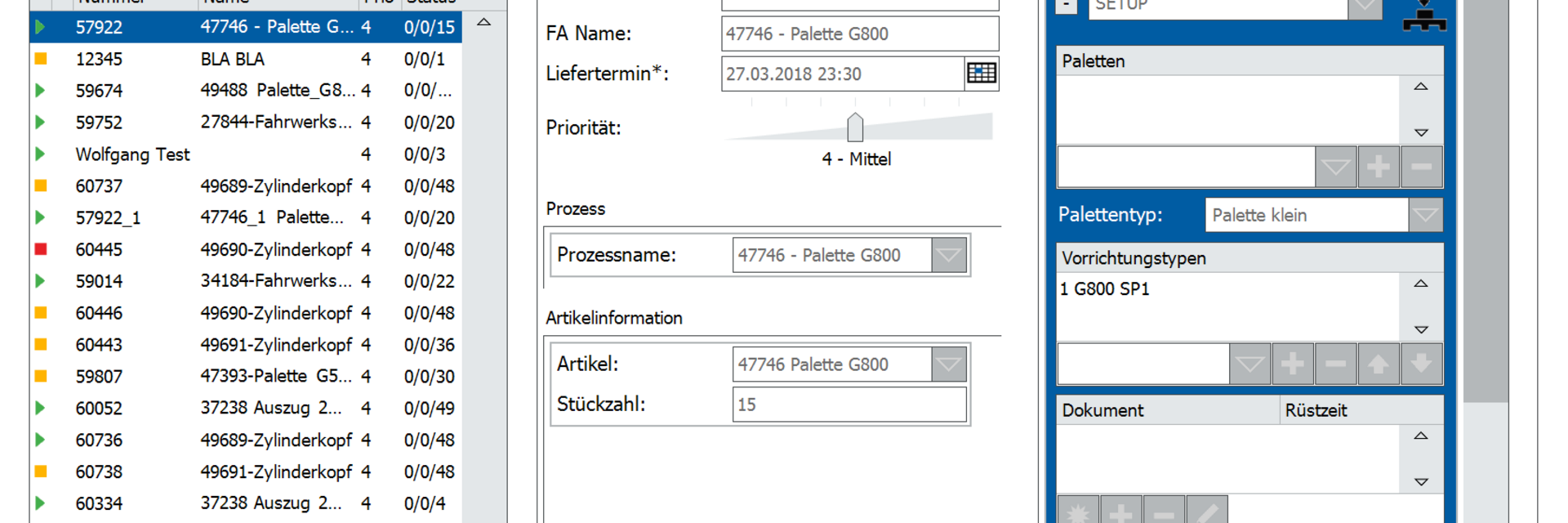Click the Priorität slider handle
This screenshot has height=523, width=1568.
pyautogui.click(x=855, y=127)
